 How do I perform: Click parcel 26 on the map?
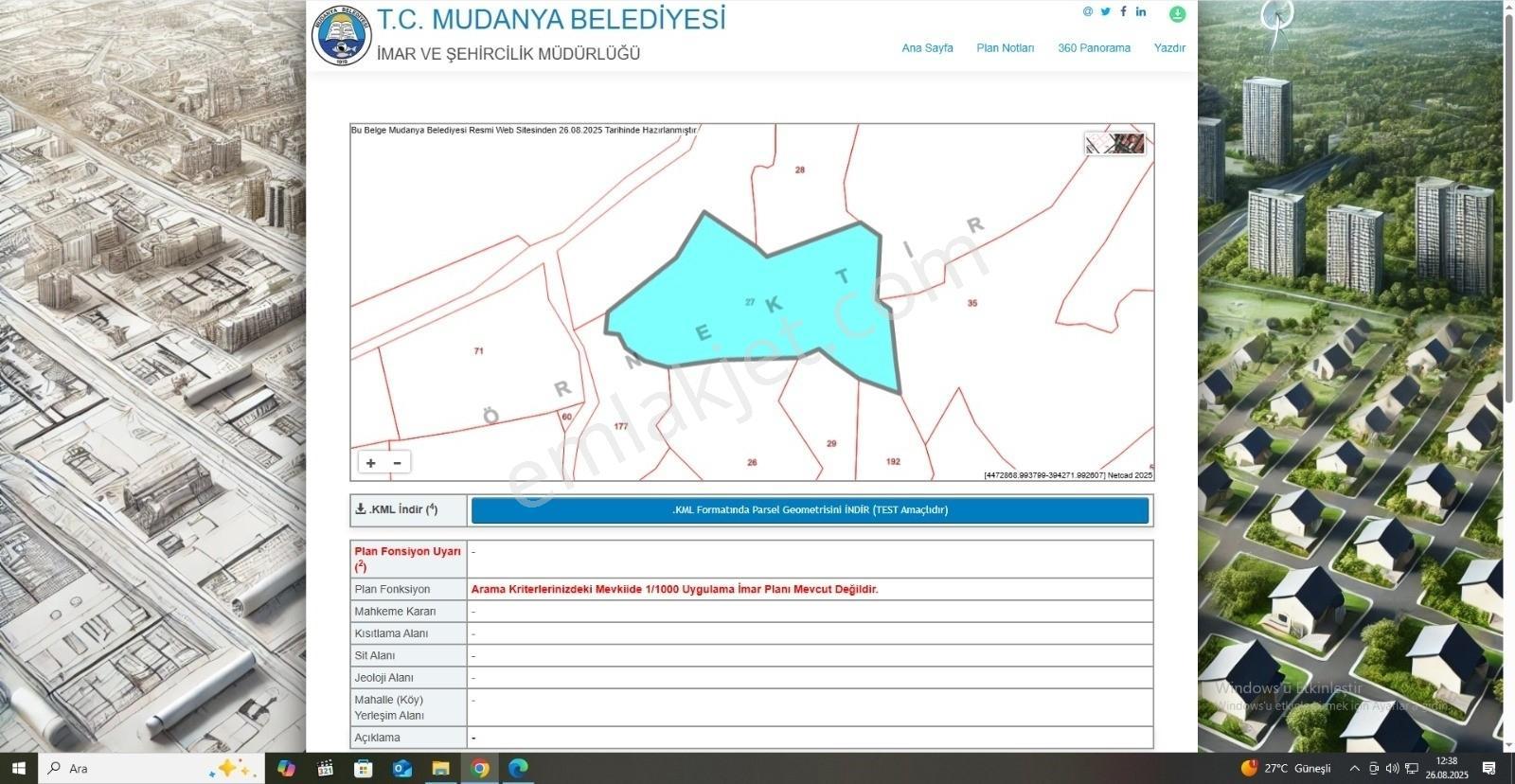pos(752,463)
